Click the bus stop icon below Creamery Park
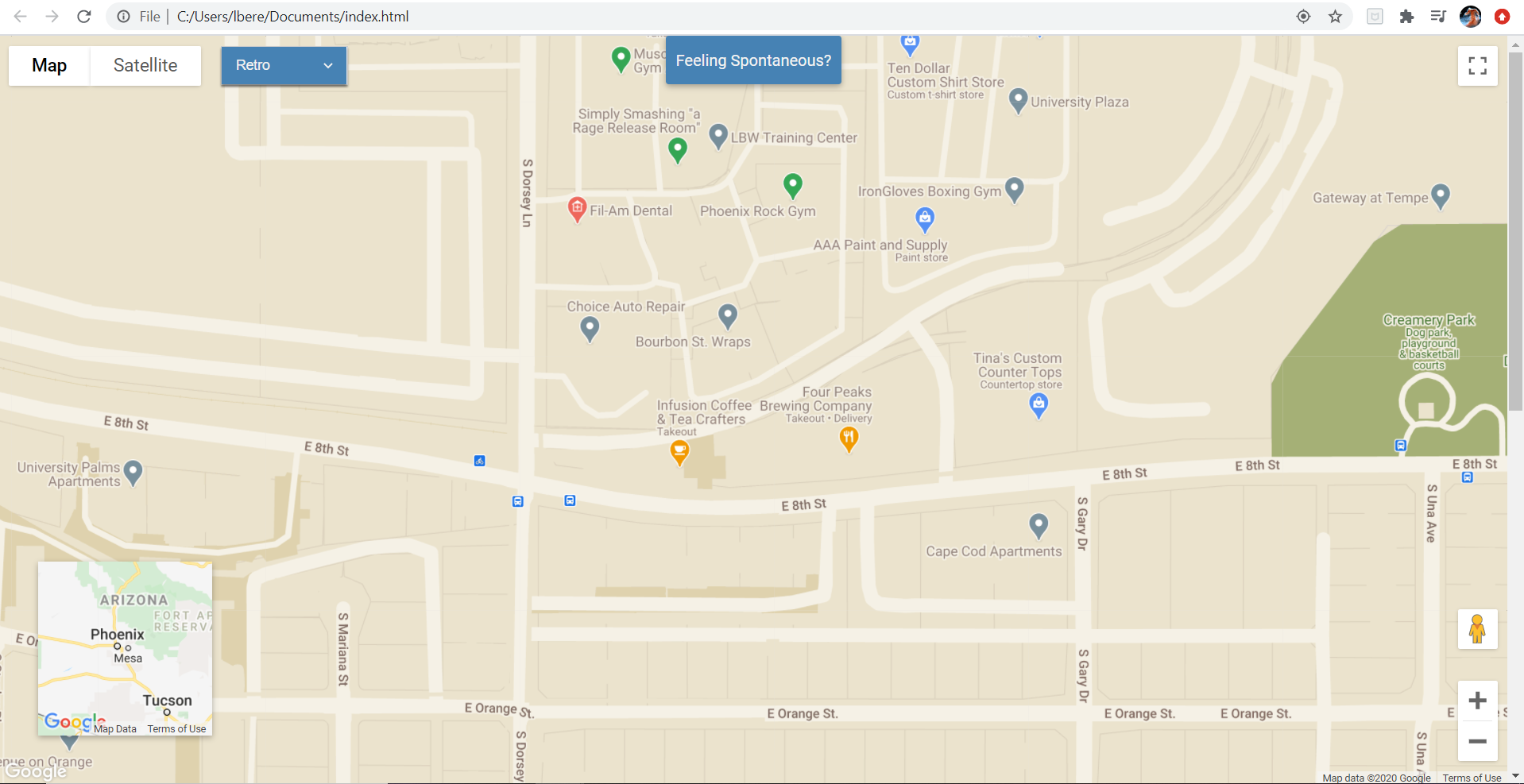Viewport: 1524px width, 784px height. [x=1401, y=446]
